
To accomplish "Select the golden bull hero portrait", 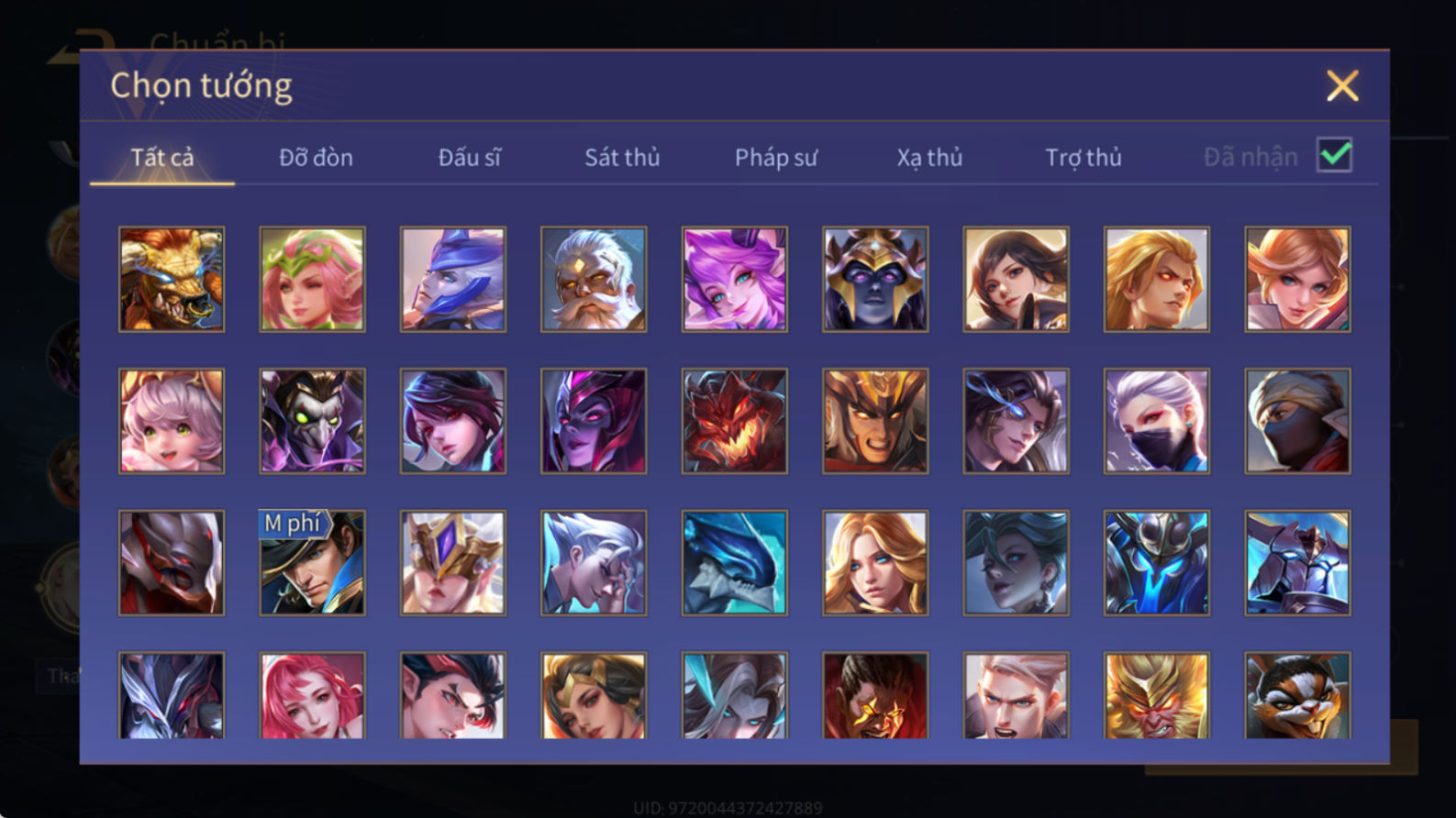I will (x=172, y=279).
